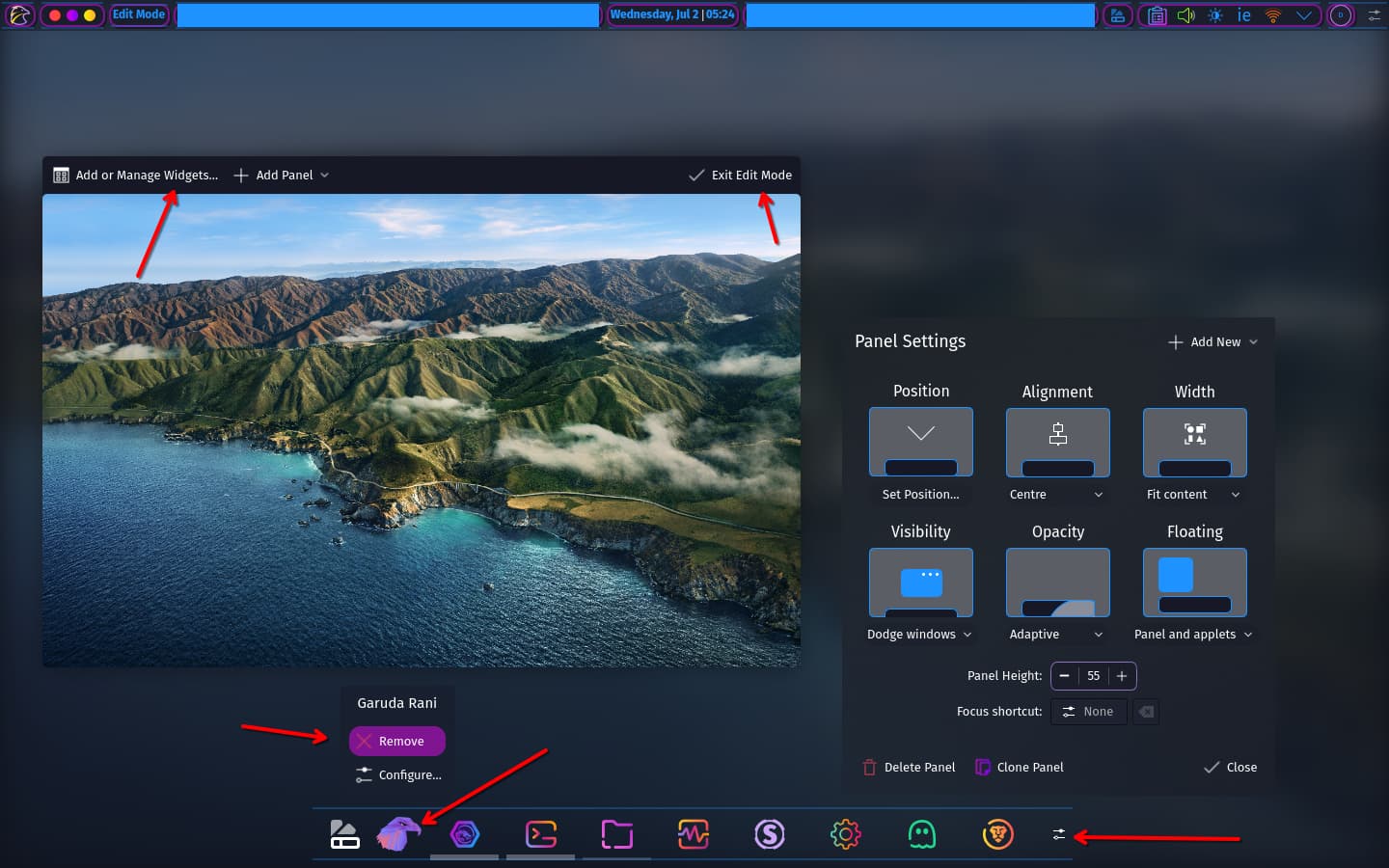The height and width of the screenshot is (868, 1389).
Task: Expand the Dodge windows visibility dropdown
Action: coord(920,635)
